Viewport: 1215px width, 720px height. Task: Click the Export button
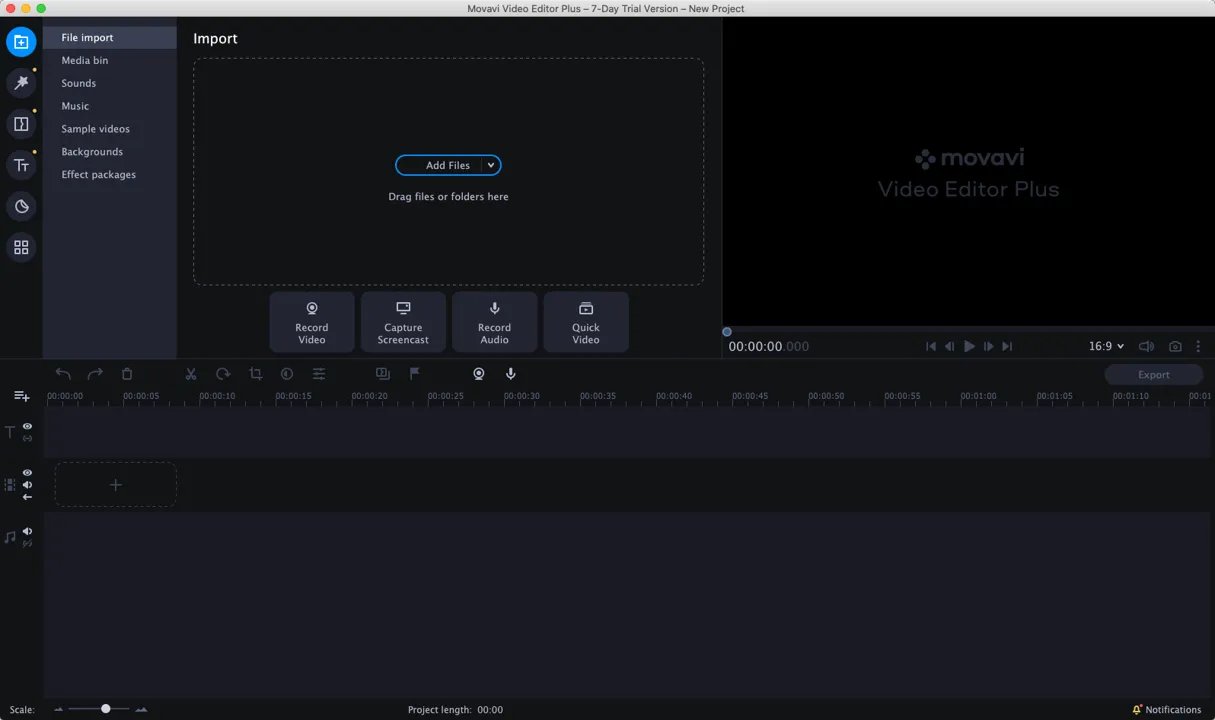[1154, 375]
